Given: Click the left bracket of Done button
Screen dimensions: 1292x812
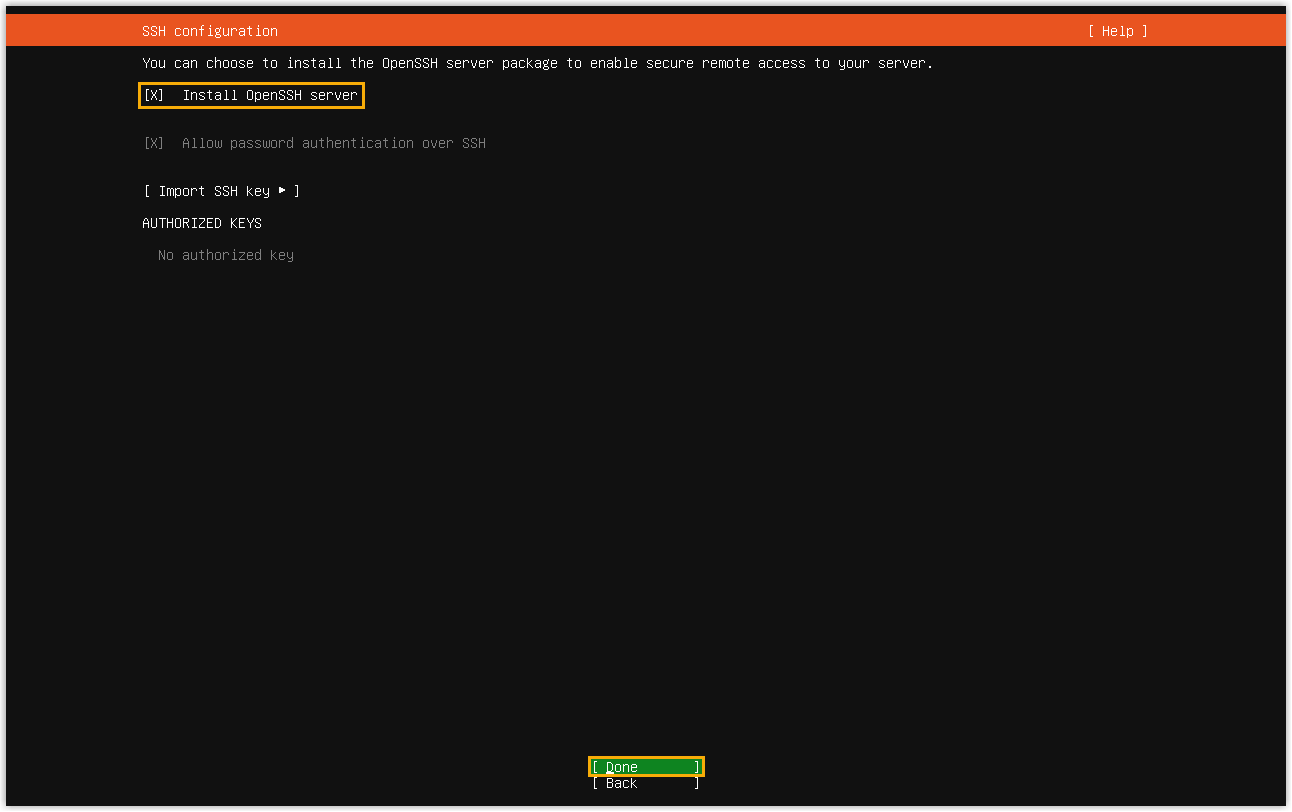Looking at the screenshot, I should 595,767.
